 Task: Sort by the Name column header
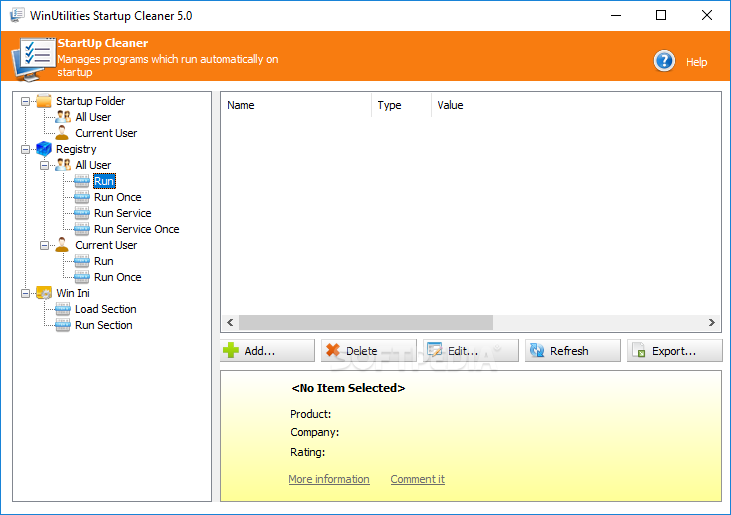(x=297, y=105)
